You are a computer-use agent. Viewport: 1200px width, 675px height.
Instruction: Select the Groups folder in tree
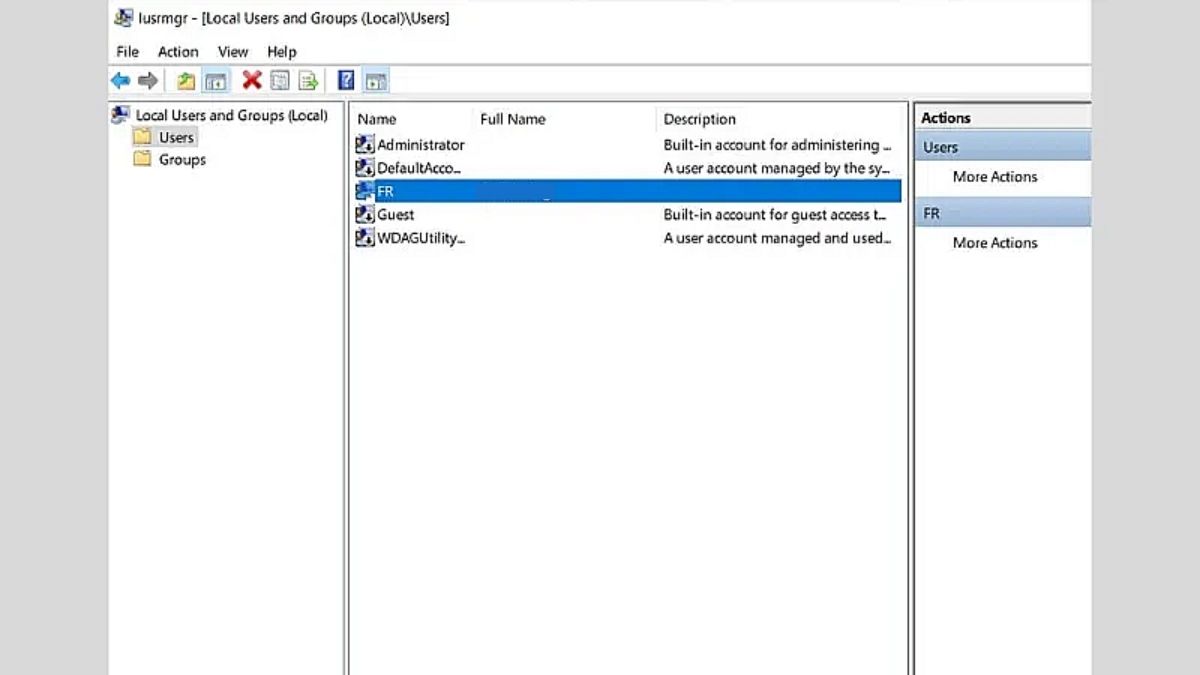coord(181,159)
